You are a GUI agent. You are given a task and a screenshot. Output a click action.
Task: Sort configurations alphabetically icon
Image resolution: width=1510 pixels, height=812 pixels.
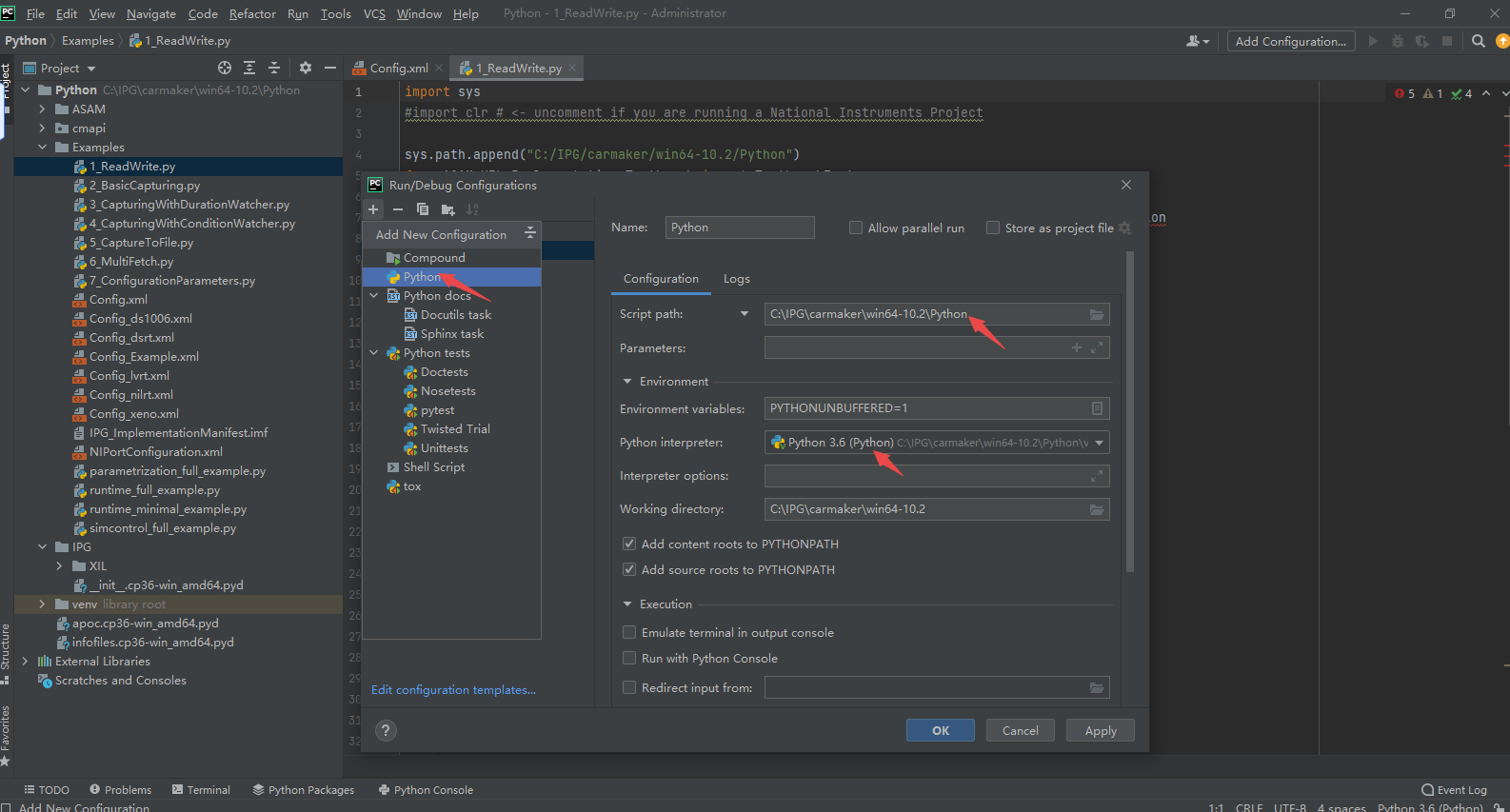(x=472, y=209)
